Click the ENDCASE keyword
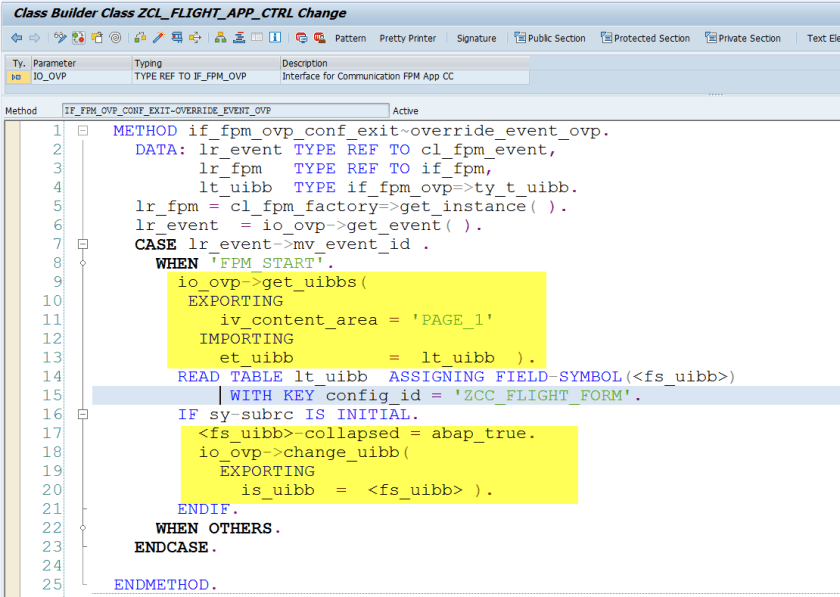This screenshot has height=597, width=840. [x=171, y=547]
